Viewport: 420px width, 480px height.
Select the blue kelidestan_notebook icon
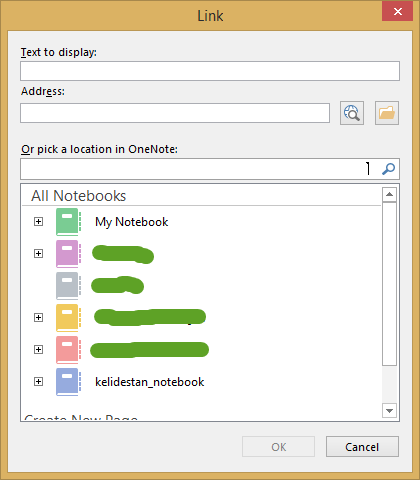click(68, 382)
